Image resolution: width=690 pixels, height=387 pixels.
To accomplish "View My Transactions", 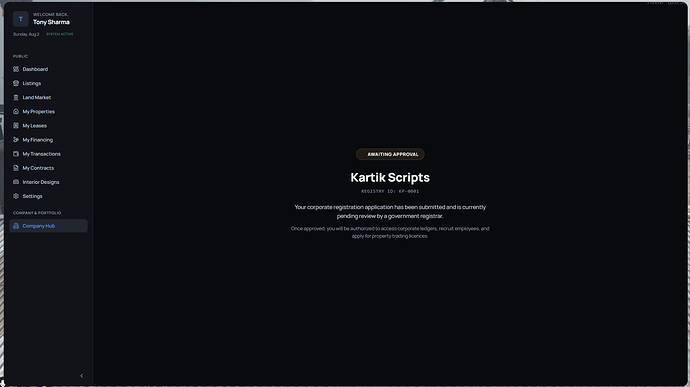I will 48,154.
